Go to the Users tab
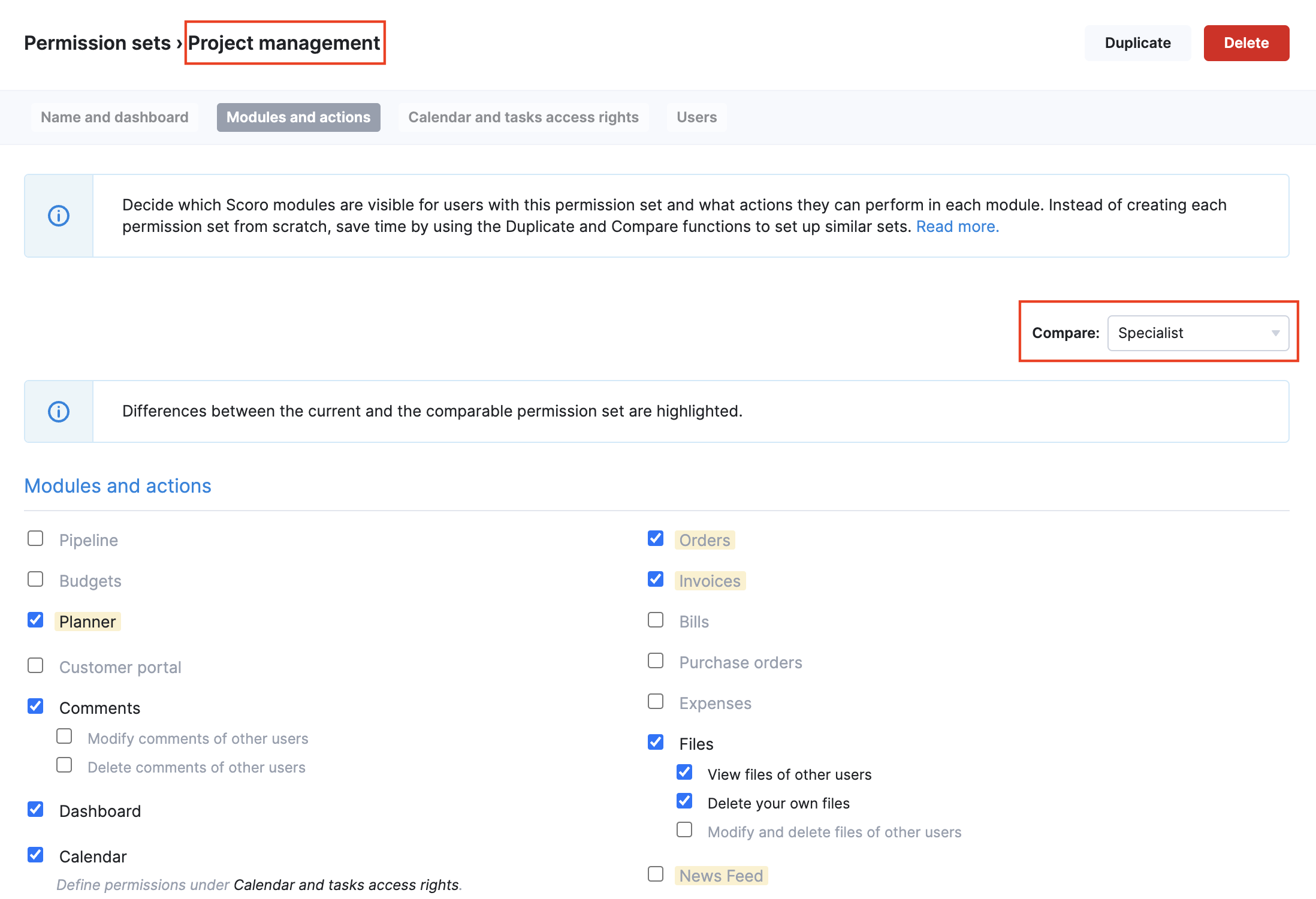The width and height of the screenshot is (1316, 899). click(x=696, y=117)
